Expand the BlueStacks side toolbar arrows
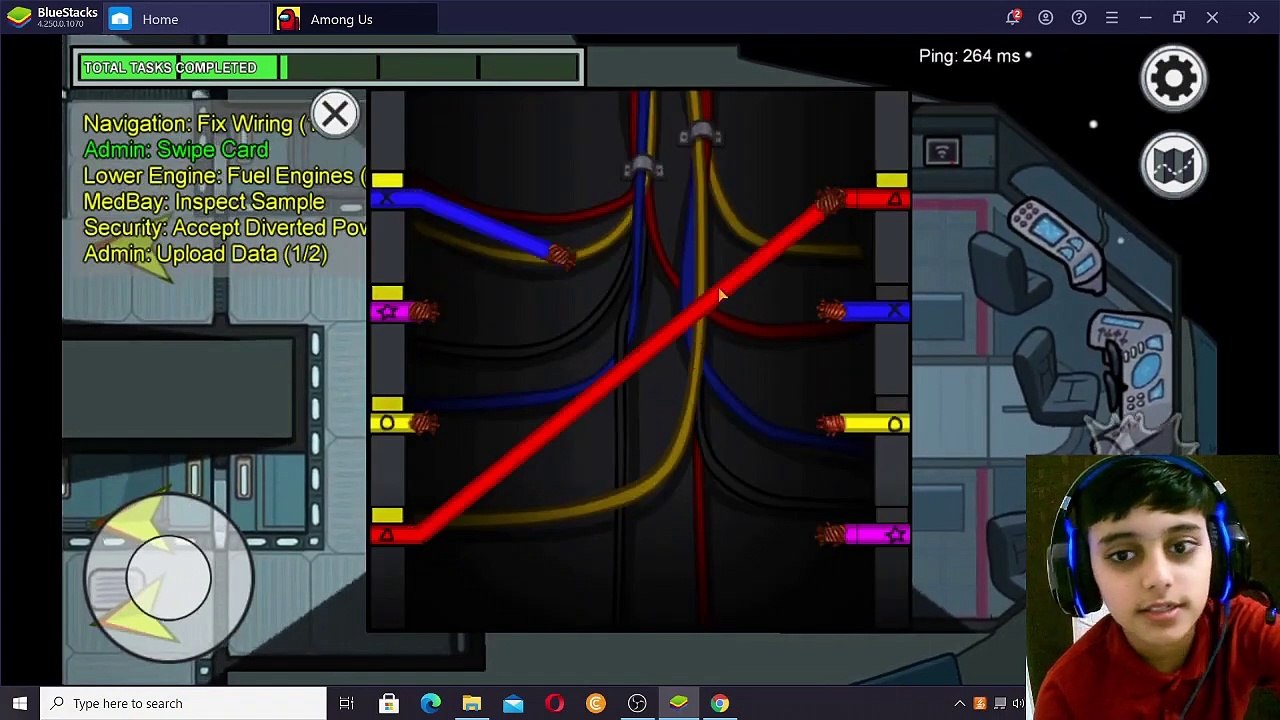 click(x=1253, y=18)
